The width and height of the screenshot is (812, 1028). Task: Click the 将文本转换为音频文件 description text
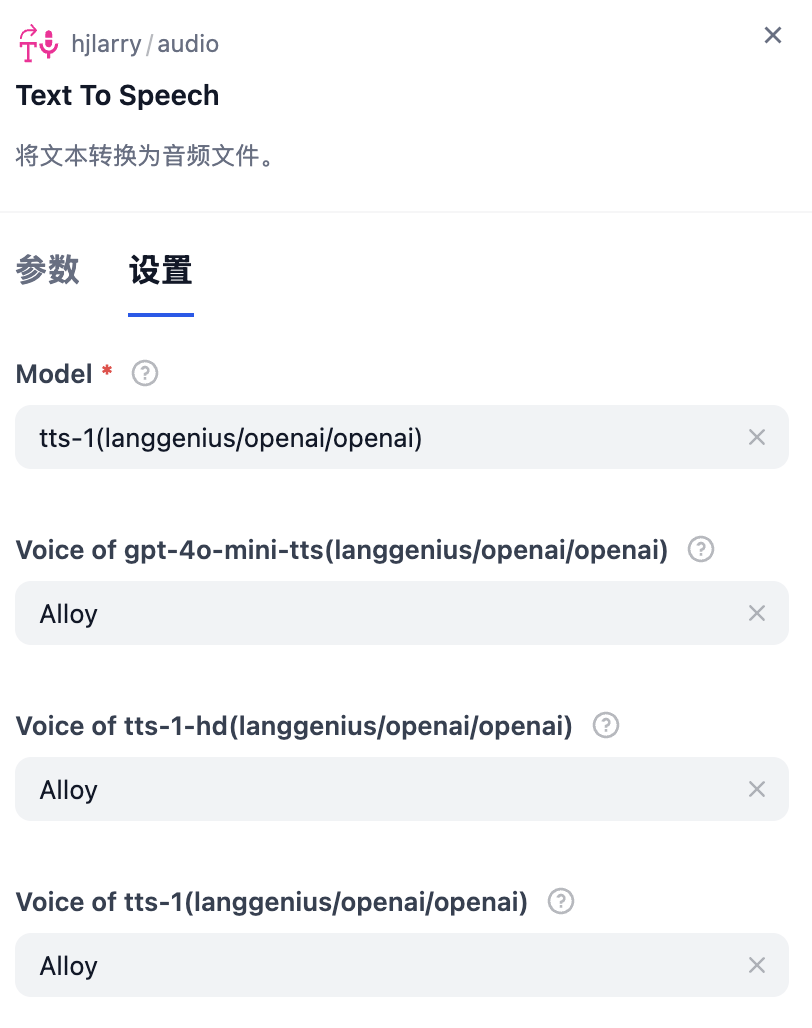pos(145,156)
